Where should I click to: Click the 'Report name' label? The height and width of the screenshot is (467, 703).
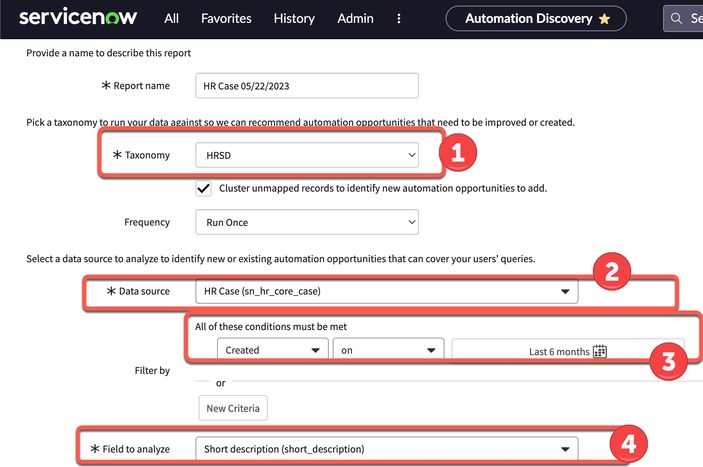click(x=141, y=86)
